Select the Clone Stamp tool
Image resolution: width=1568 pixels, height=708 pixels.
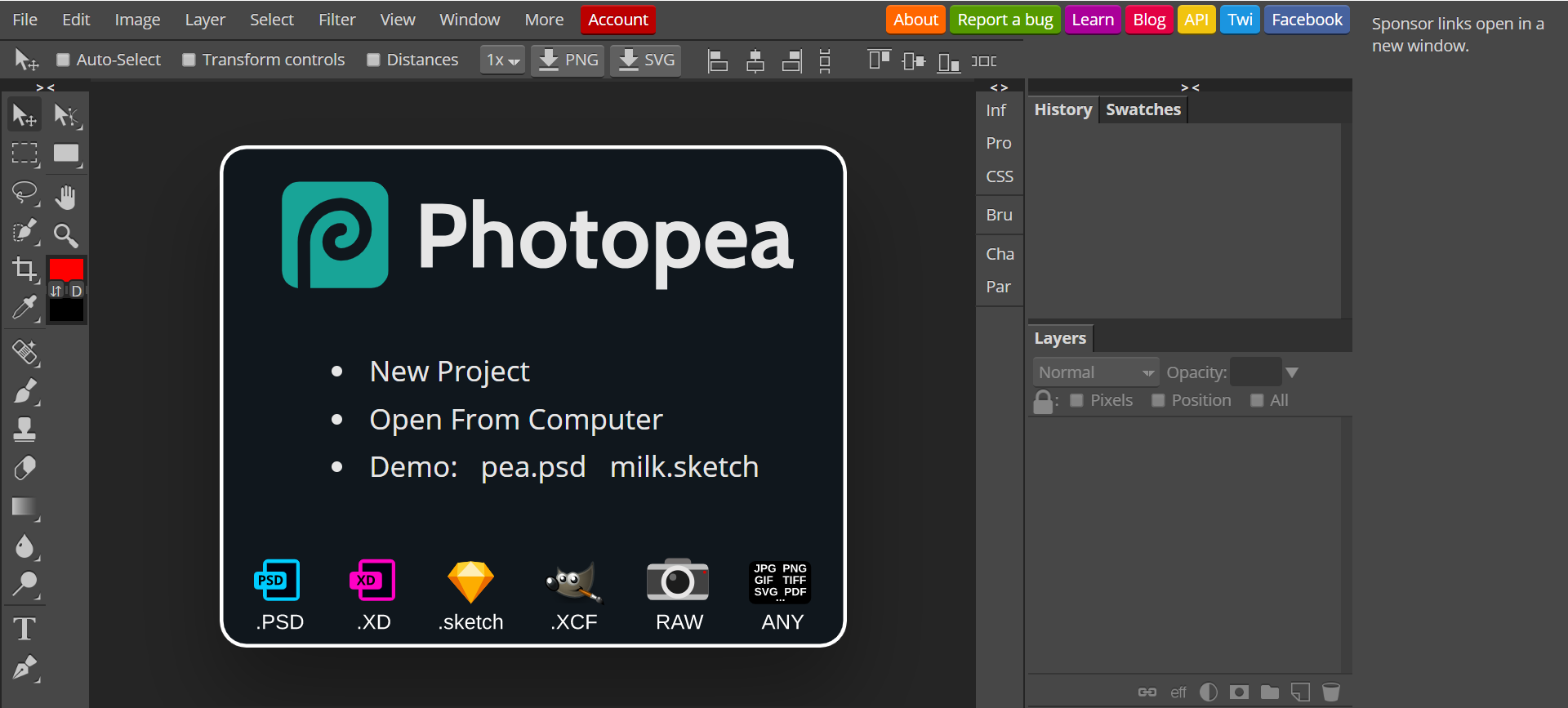pyautogui.click(x=24, y=430)
